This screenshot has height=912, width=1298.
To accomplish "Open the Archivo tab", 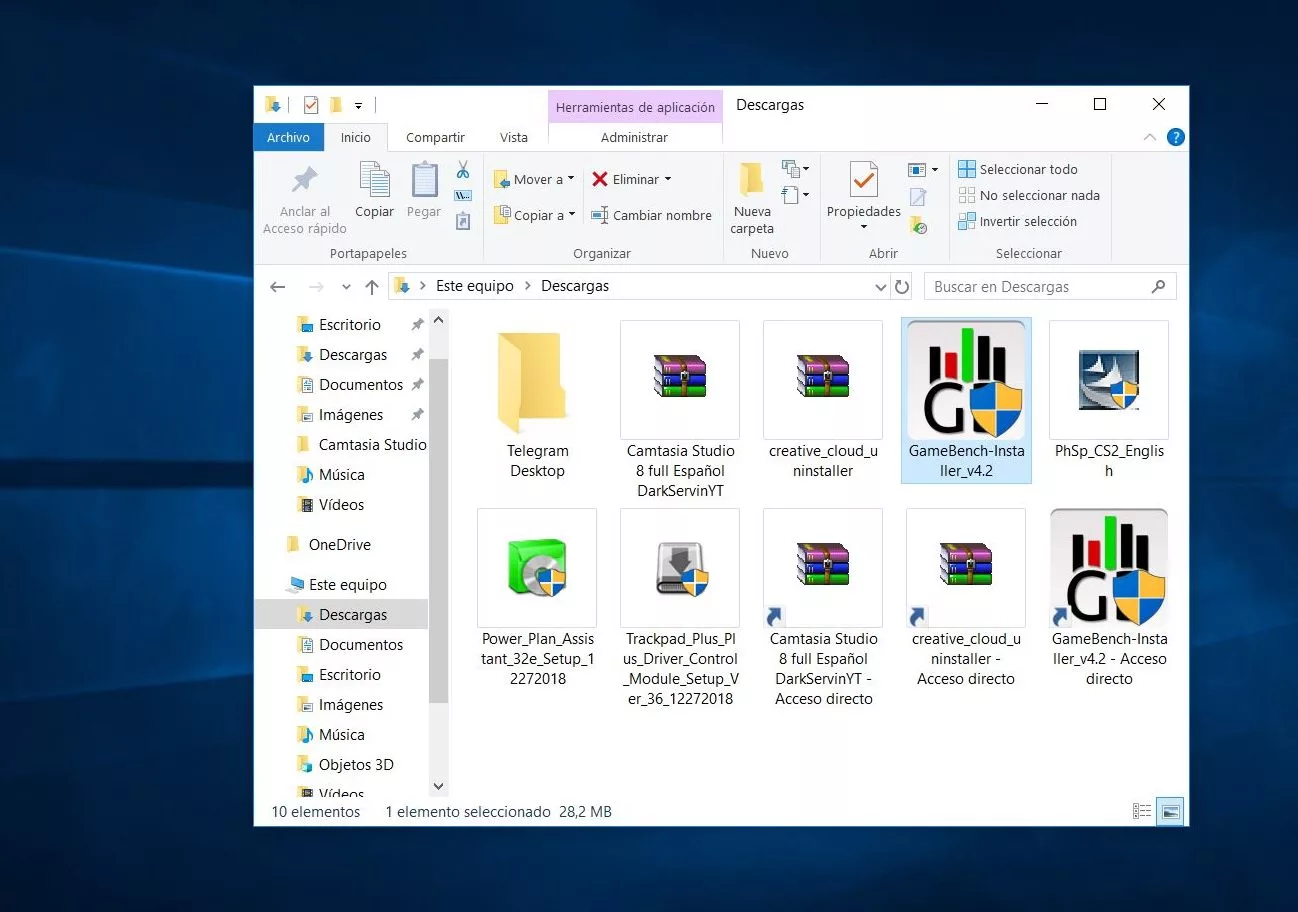I will tap(288, 137).
